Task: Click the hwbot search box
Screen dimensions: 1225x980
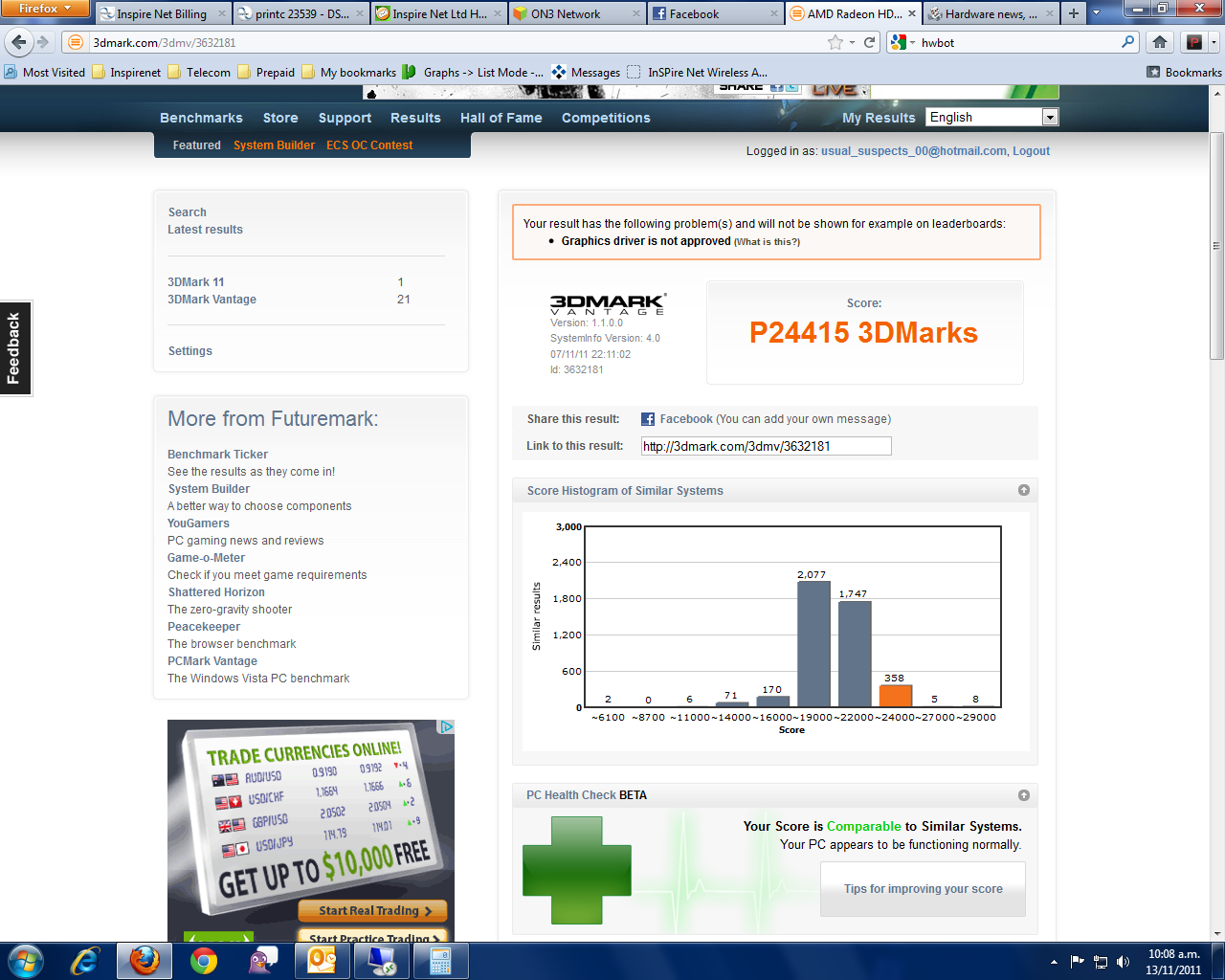Action: click(1019, 42)
